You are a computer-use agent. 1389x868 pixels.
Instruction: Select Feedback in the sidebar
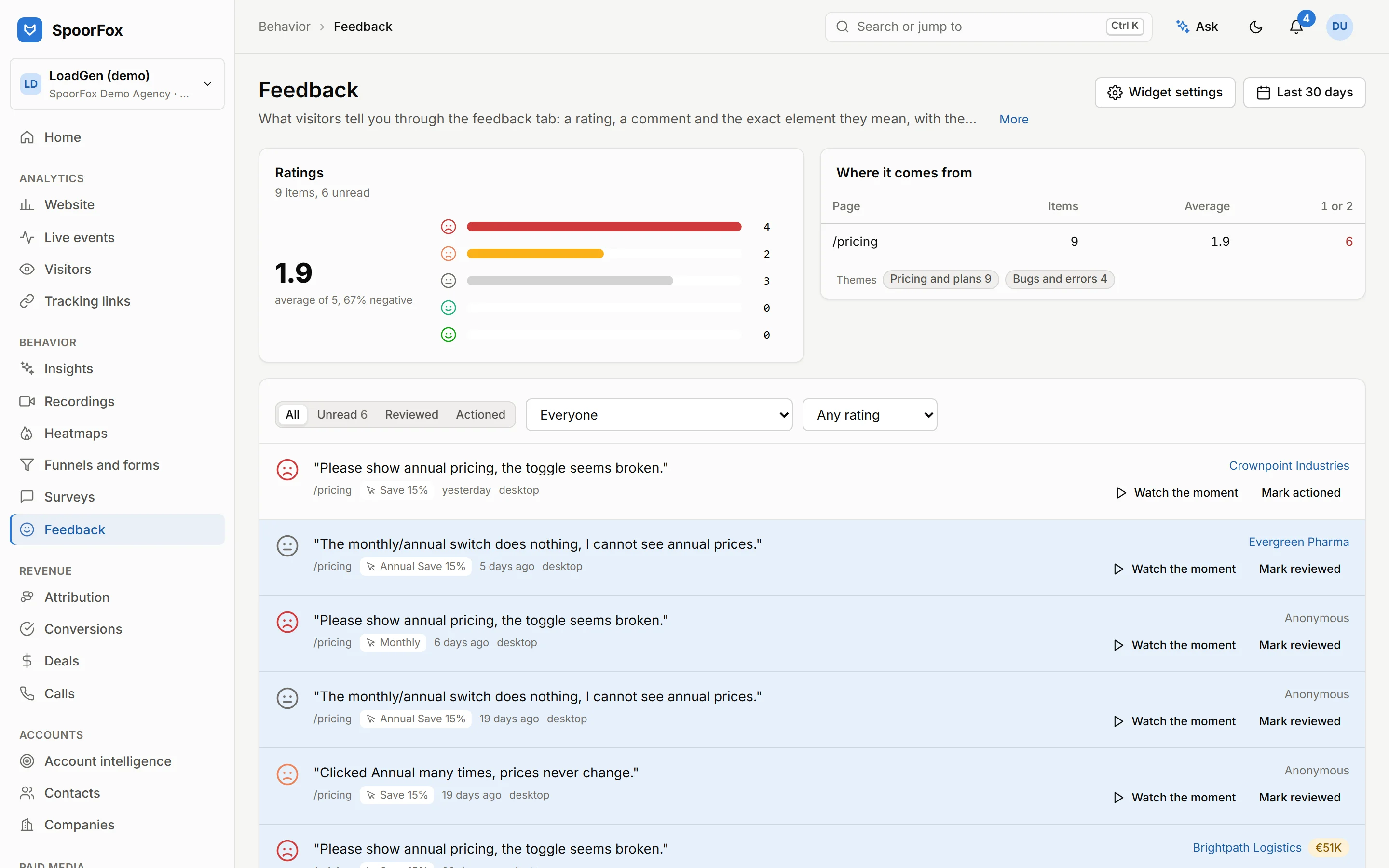click(x=117, y=529)
